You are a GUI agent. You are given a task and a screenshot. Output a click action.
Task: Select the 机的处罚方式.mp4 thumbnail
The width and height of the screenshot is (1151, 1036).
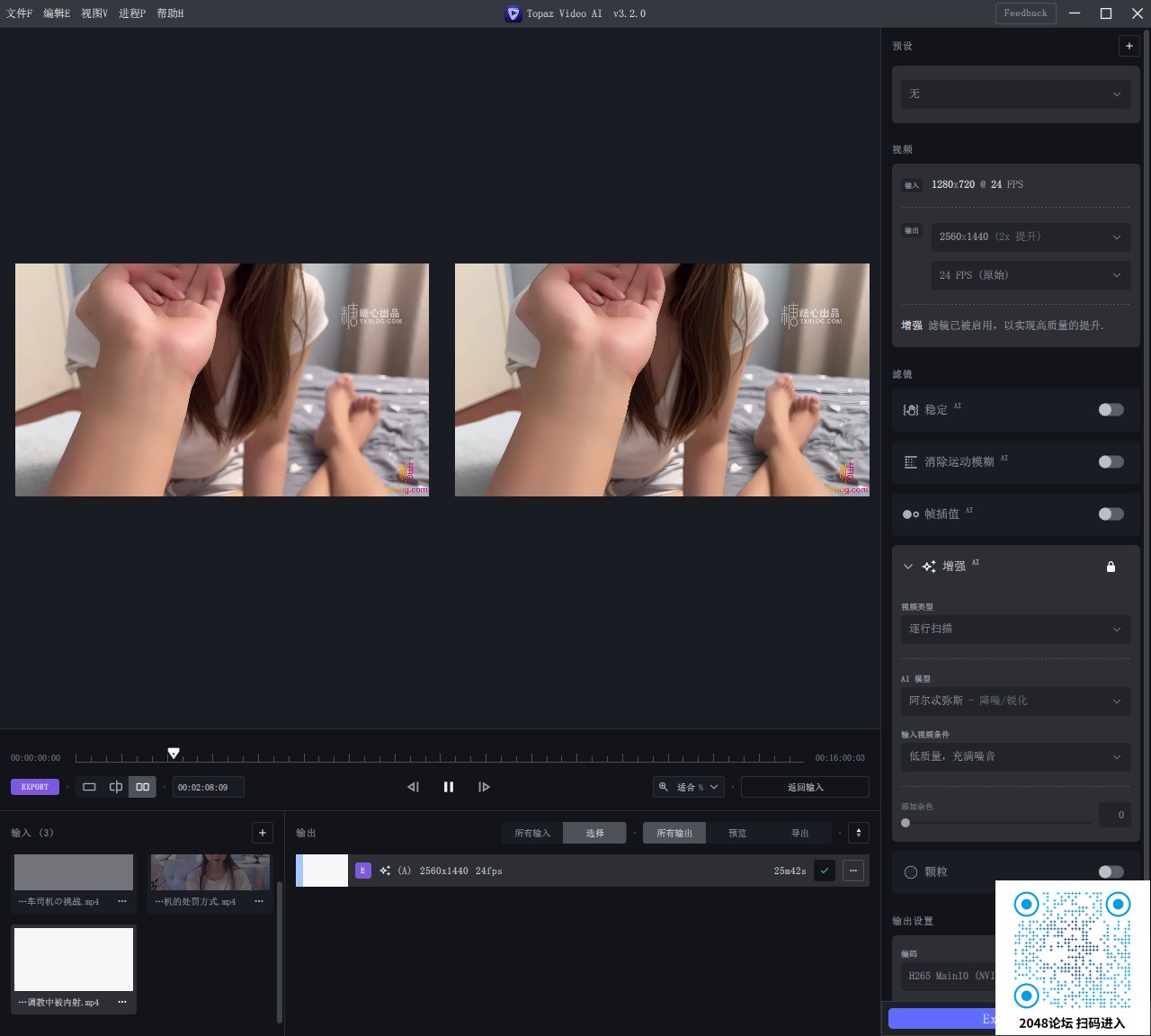(x=210, y=872)
